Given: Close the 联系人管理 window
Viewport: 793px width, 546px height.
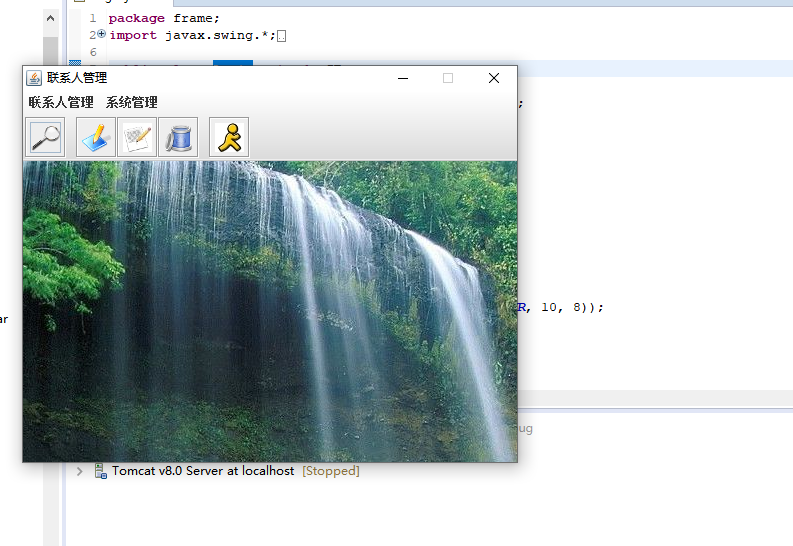Looking at the screenshot, I should tap(494, 78).
